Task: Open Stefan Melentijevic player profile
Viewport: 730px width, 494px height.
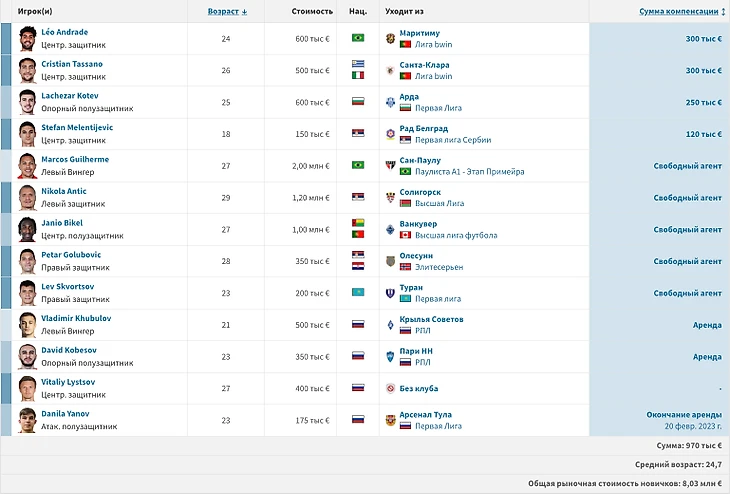Action: 77,127
